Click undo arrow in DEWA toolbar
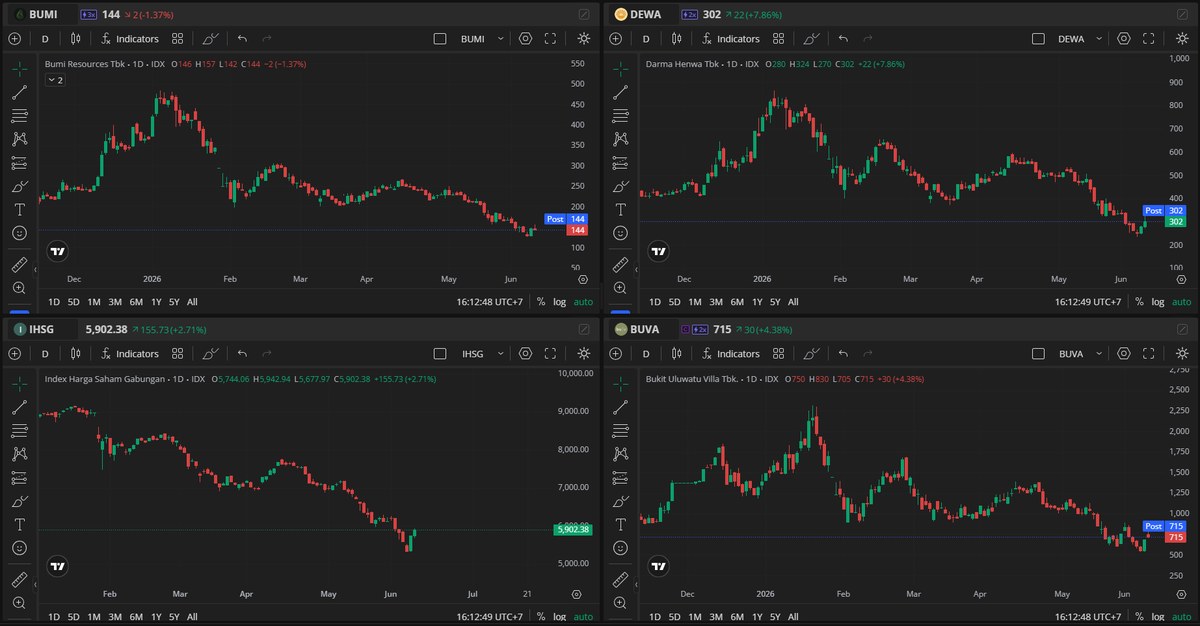Screen dimensions: 1200x626 pos(842,39)
